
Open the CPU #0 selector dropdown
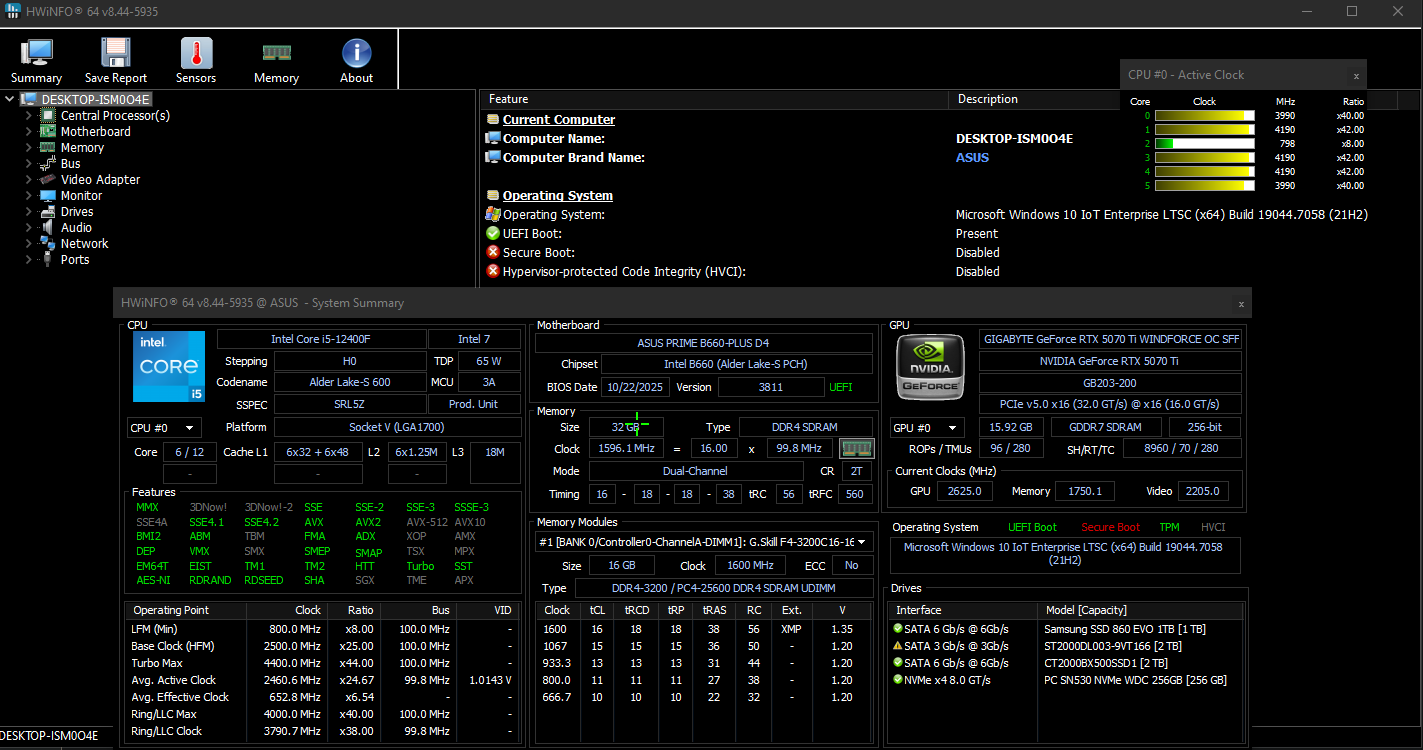pos(164,428)
